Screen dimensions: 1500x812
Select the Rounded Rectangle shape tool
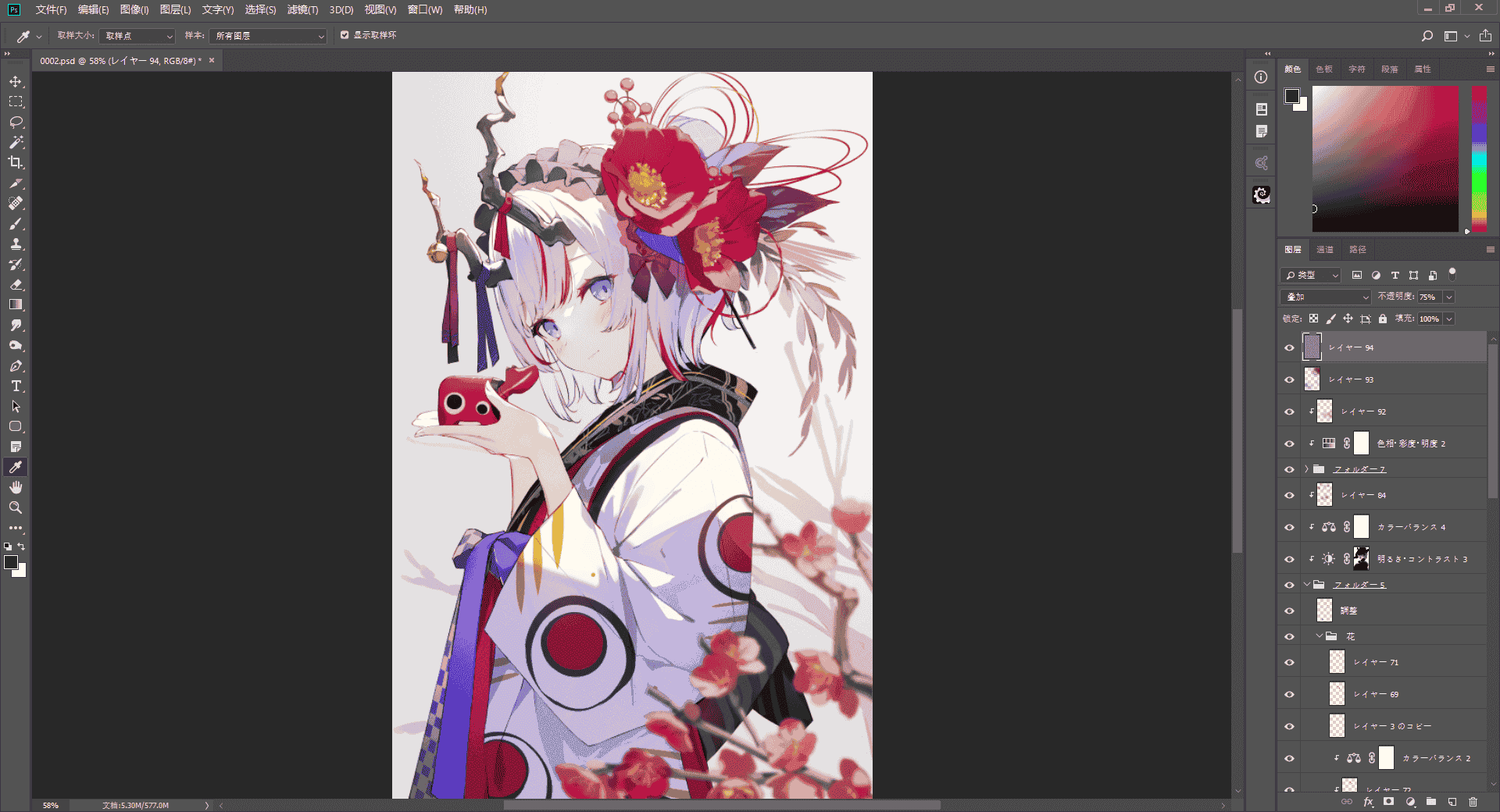coord(16,426)
